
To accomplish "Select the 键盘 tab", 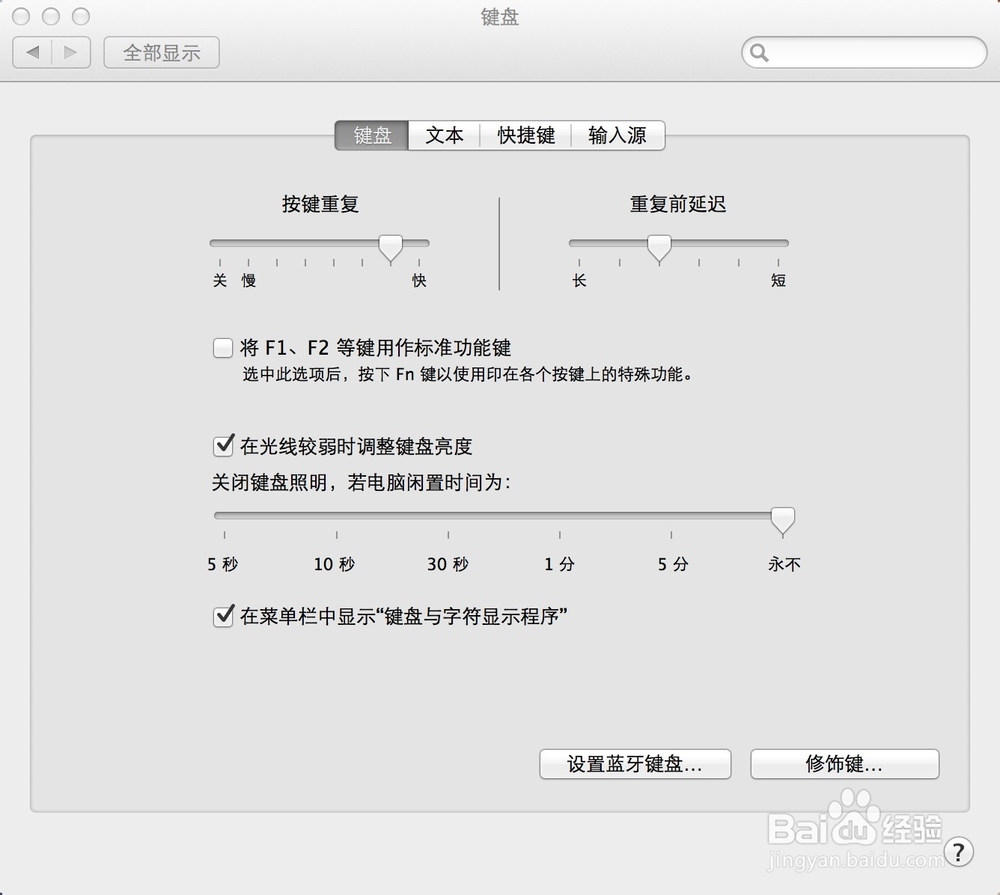I will [x=371, y=135].
